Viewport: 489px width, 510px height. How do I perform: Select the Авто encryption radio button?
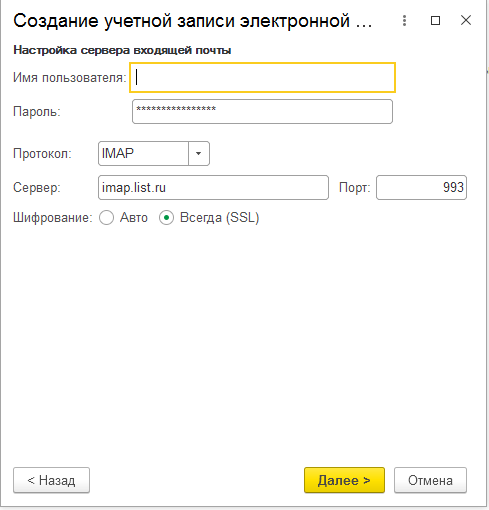(x=107, y=218)
